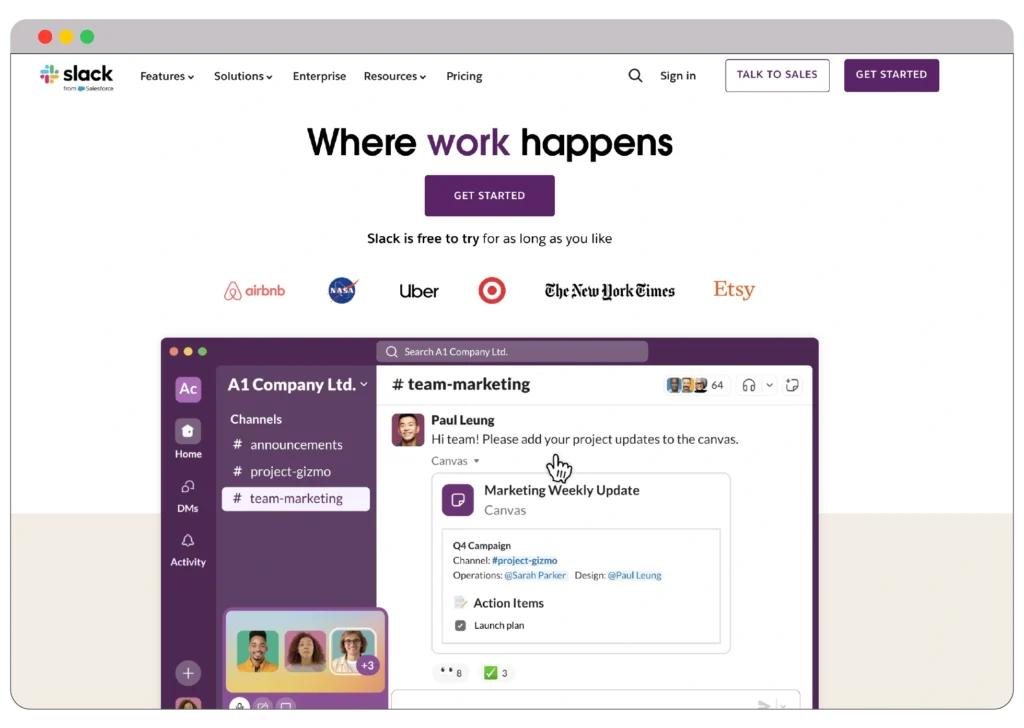Expand the Resources menu
The image size is (1024, 728).
point(394,76)
